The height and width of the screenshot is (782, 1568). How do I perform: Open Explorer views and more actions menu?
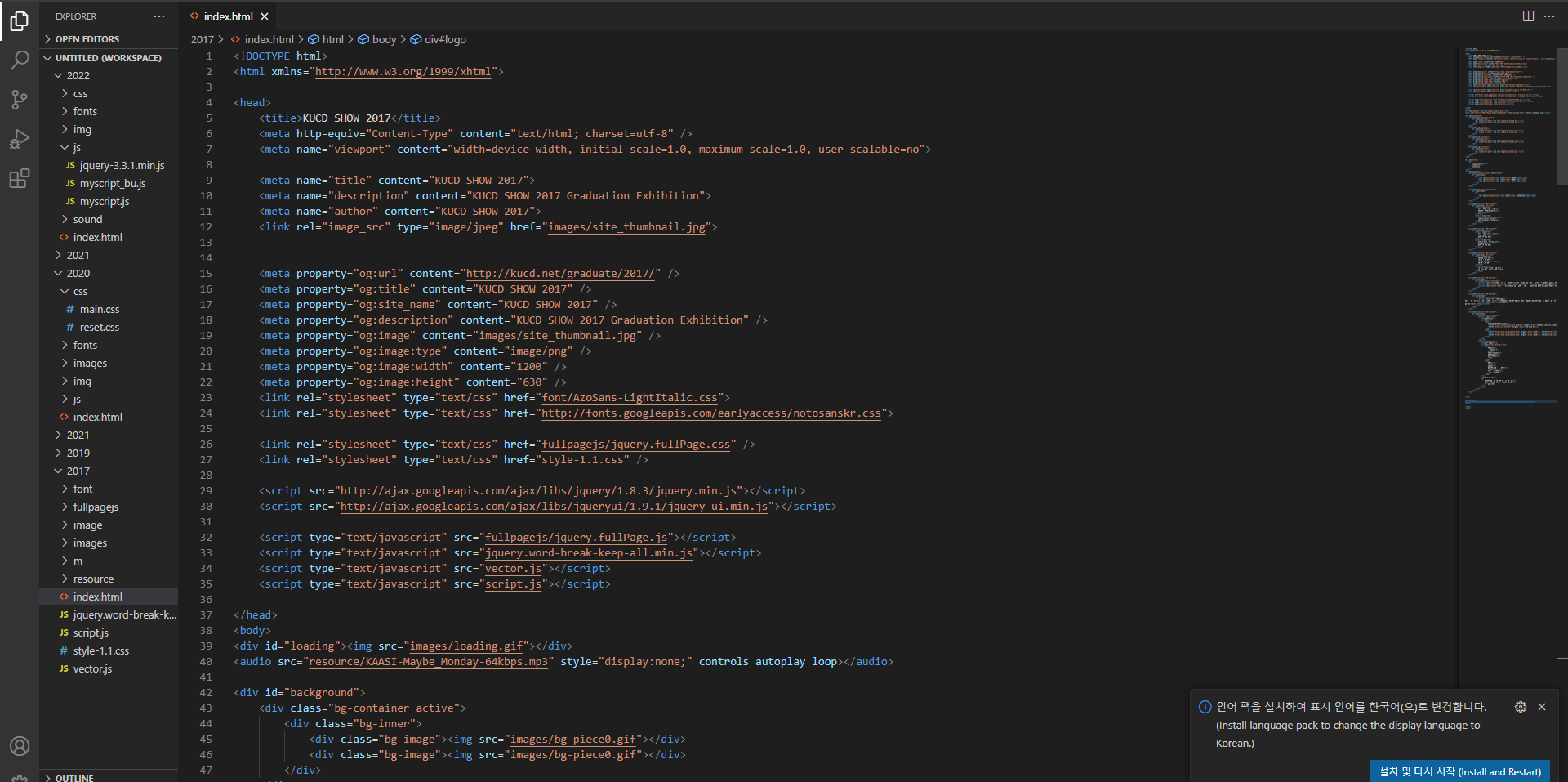tap(159, 16)
